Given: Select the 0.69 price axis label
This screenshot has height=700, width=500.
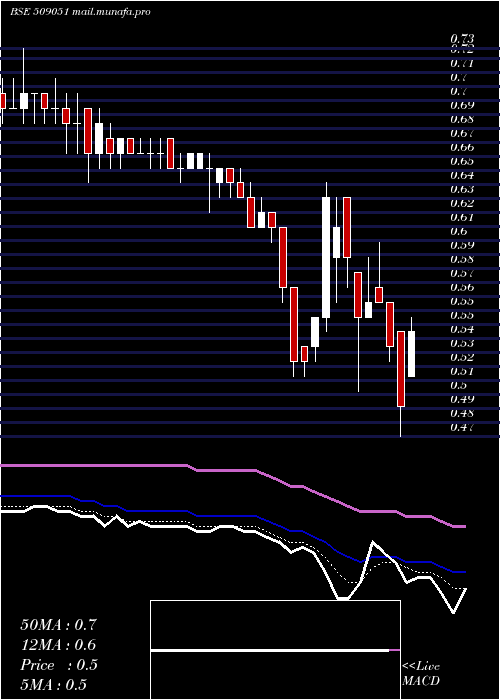Looking at the screenshot, I should click(x=462, y=105).
